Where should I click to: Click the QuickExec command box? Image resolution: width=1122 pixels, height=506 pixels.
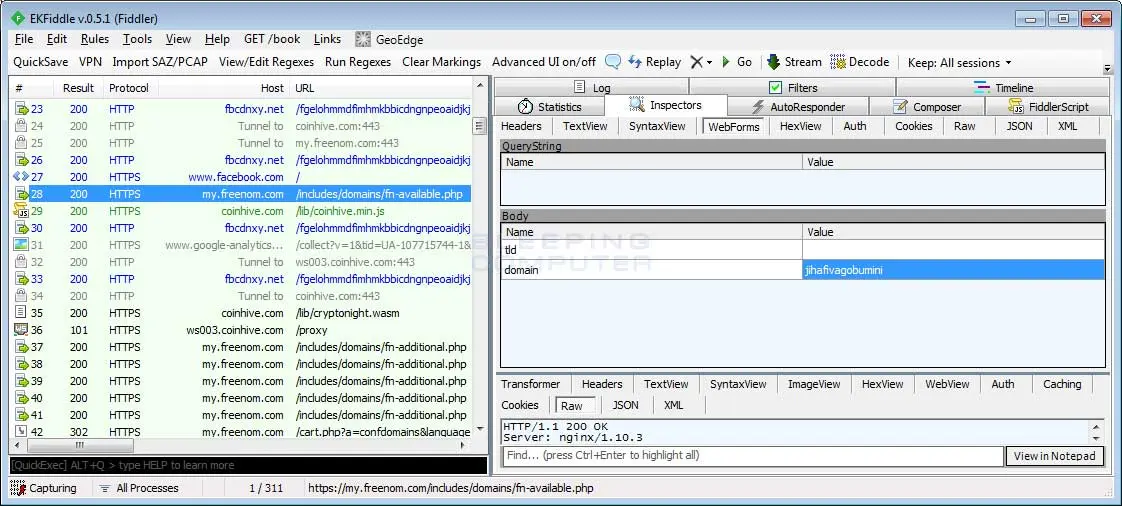pos(248,465)
